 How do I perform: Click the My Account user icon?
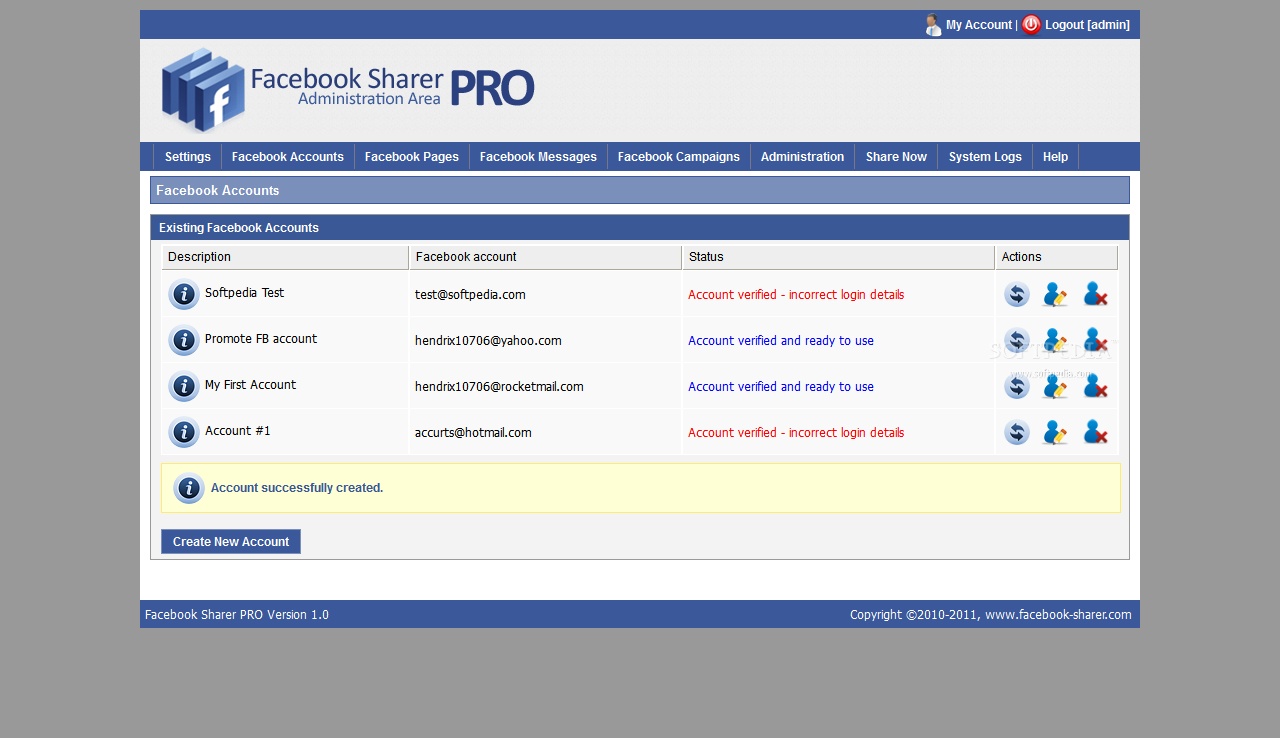tap(933, 25)
